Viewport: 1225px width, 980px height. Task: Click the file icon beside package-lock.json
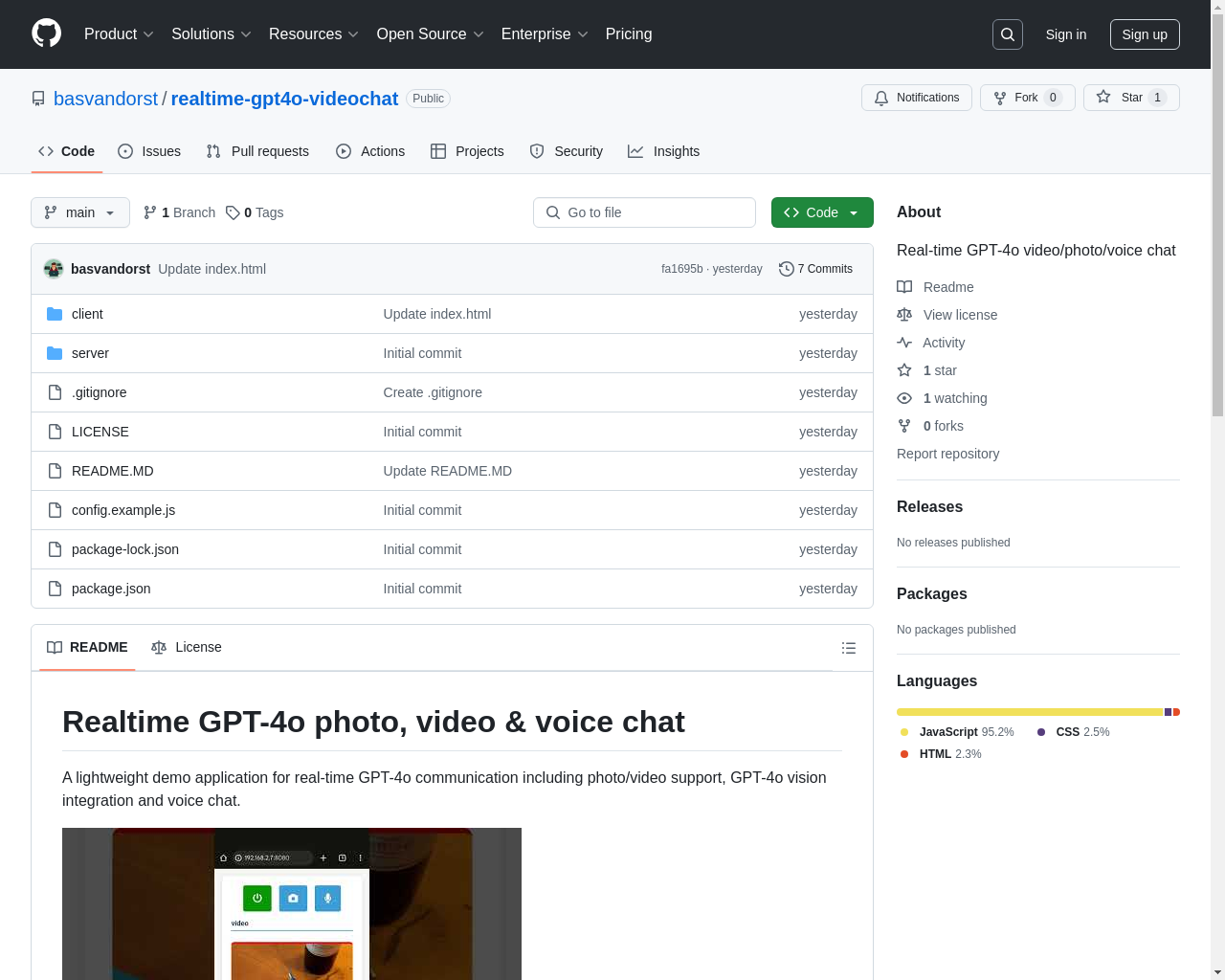coord(55,549)
